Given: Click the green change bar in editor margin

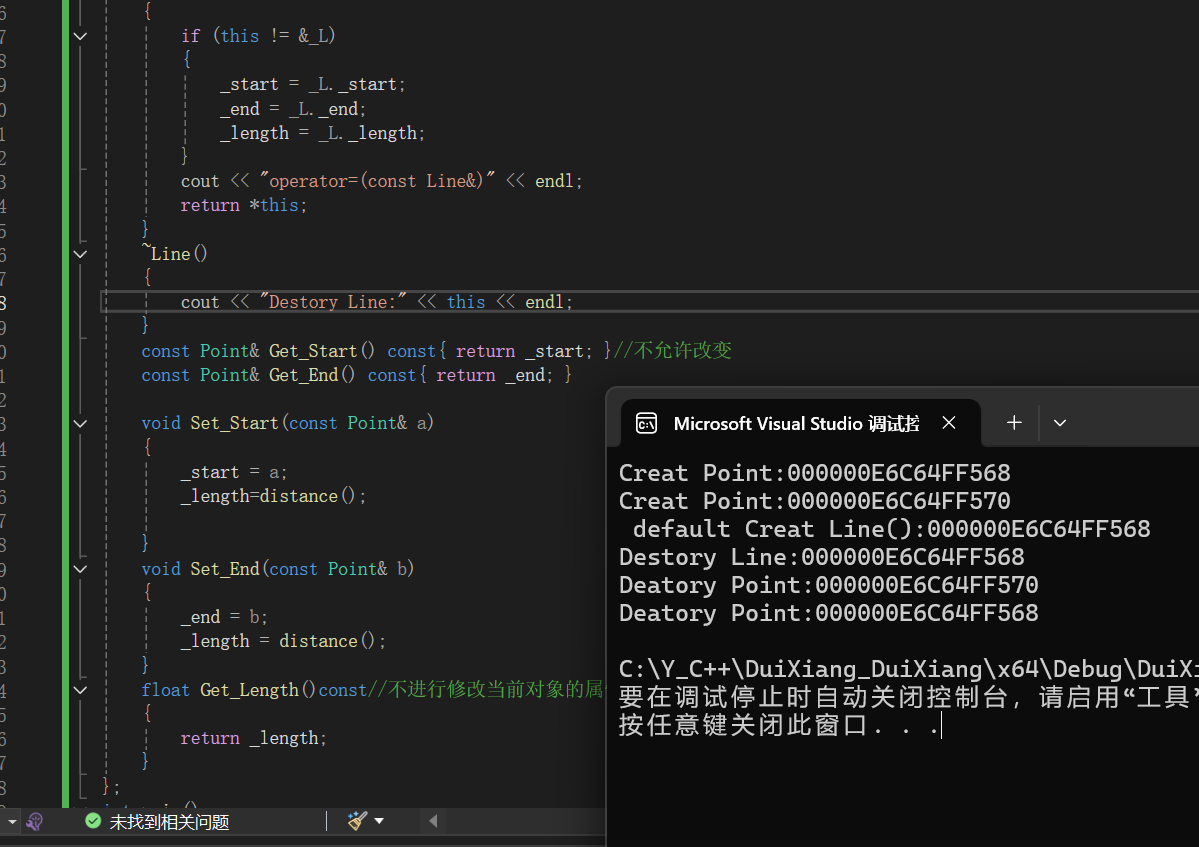Looking at the screenshot, I should (x=64, y=400).
